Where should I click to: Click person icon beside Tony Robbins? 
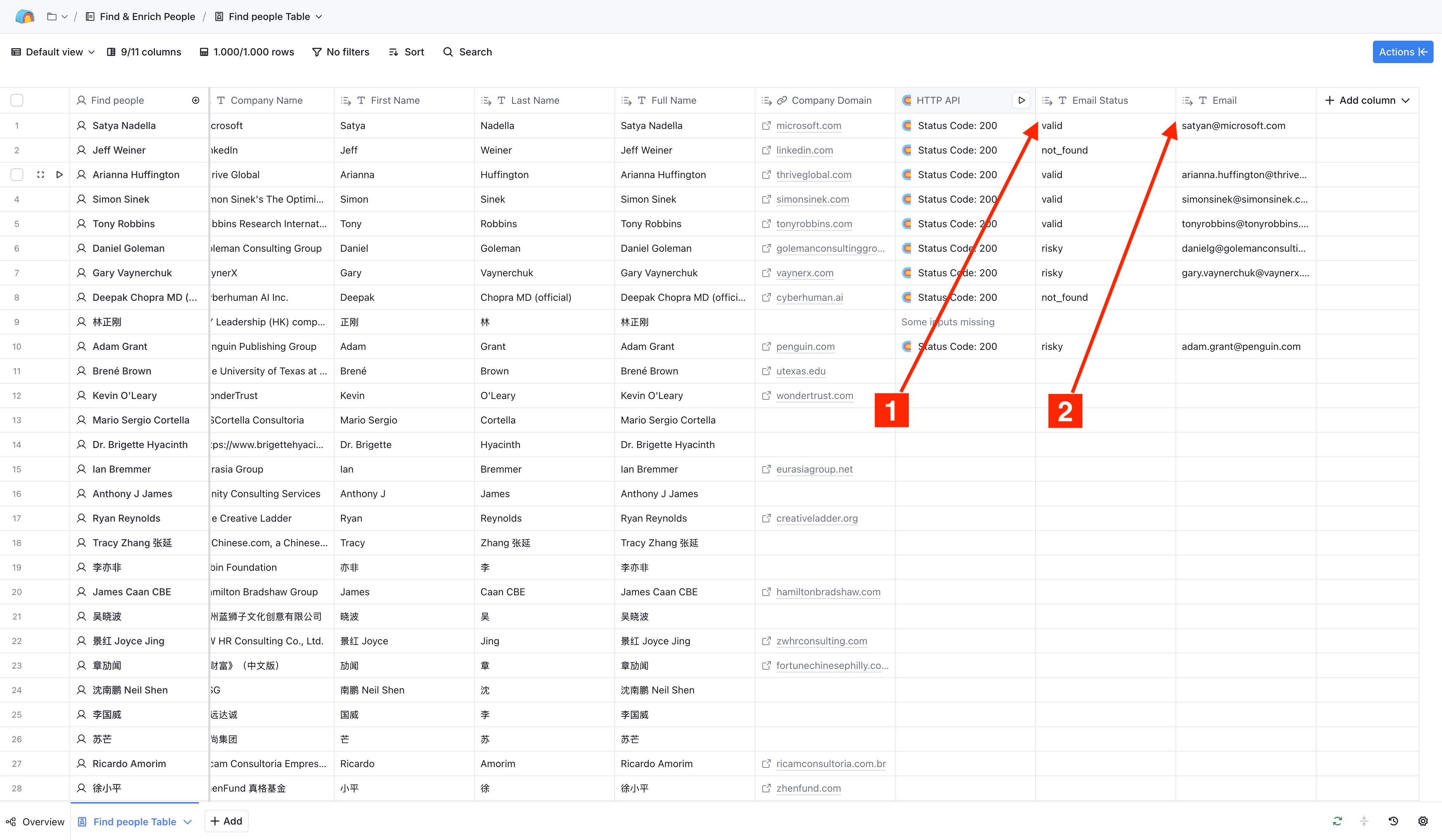pyautogui.click(x=82, y=224)
